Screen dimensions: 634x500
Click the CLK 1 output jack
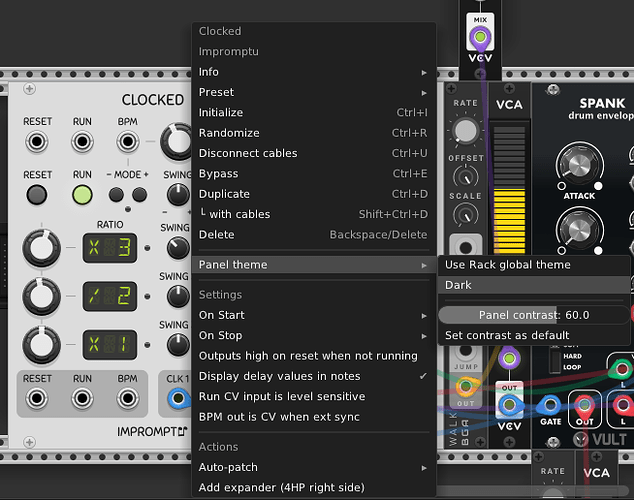point(178,398)
